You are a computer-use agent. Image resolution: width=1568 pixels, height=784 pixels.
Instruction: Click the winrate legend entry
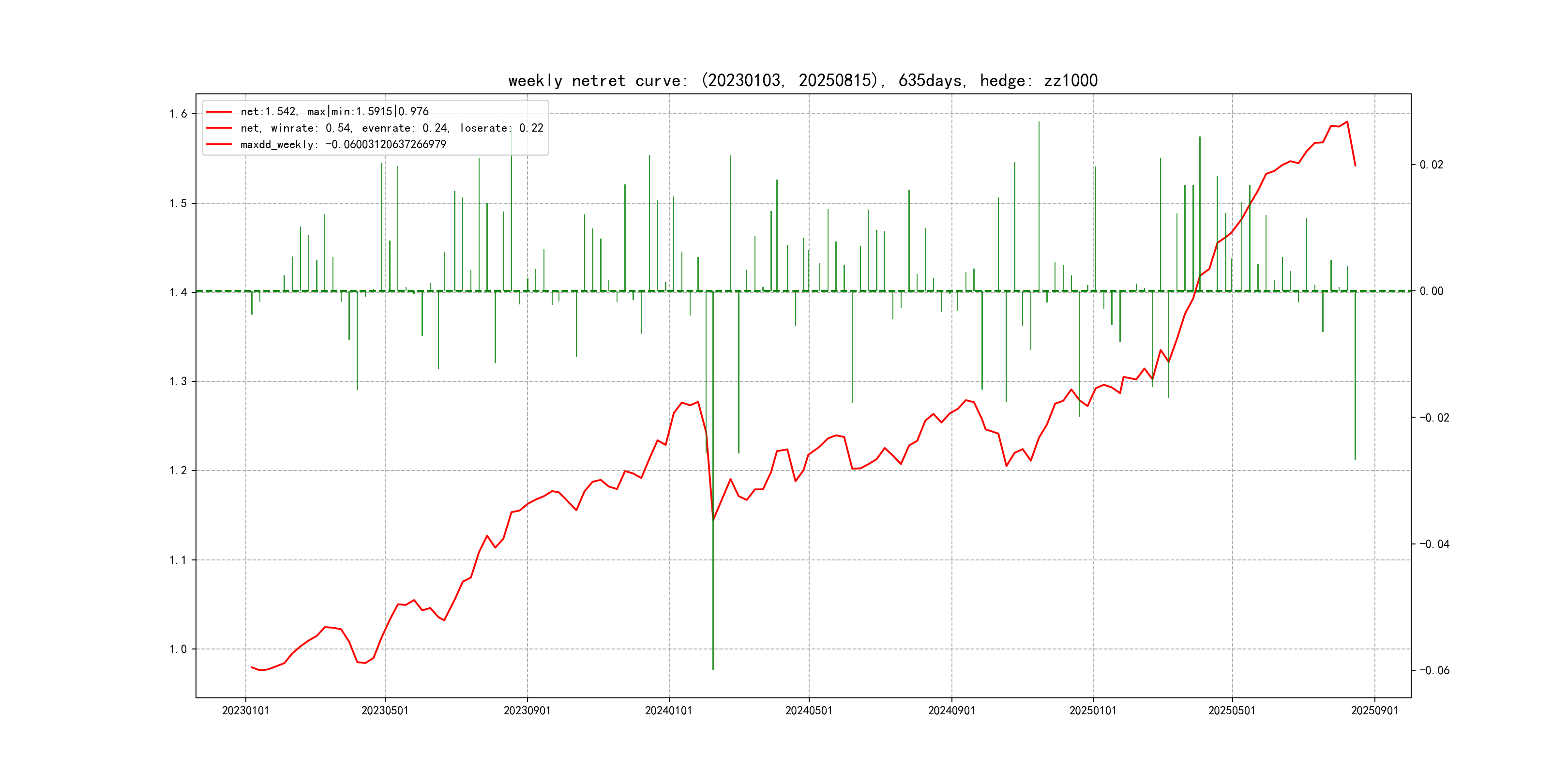392,128
